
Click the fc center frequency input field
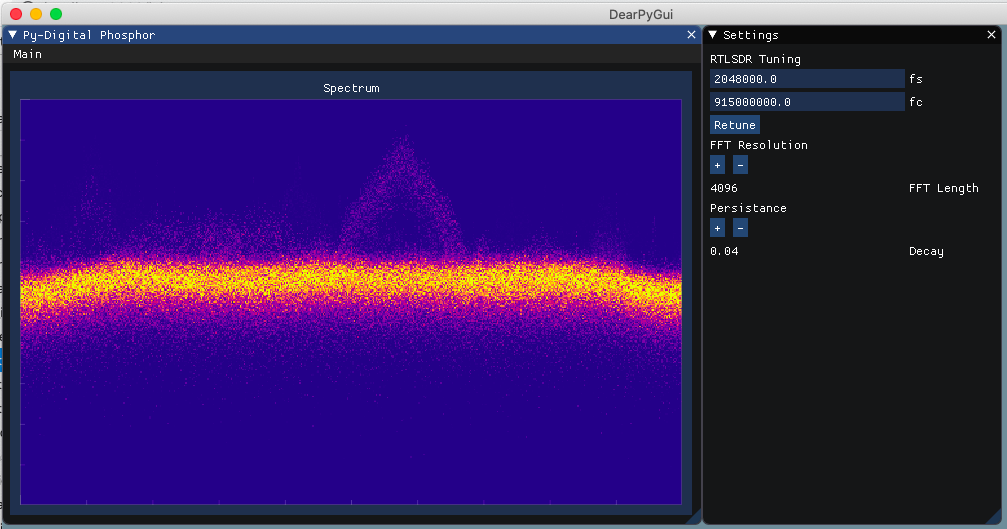point(807,102)
